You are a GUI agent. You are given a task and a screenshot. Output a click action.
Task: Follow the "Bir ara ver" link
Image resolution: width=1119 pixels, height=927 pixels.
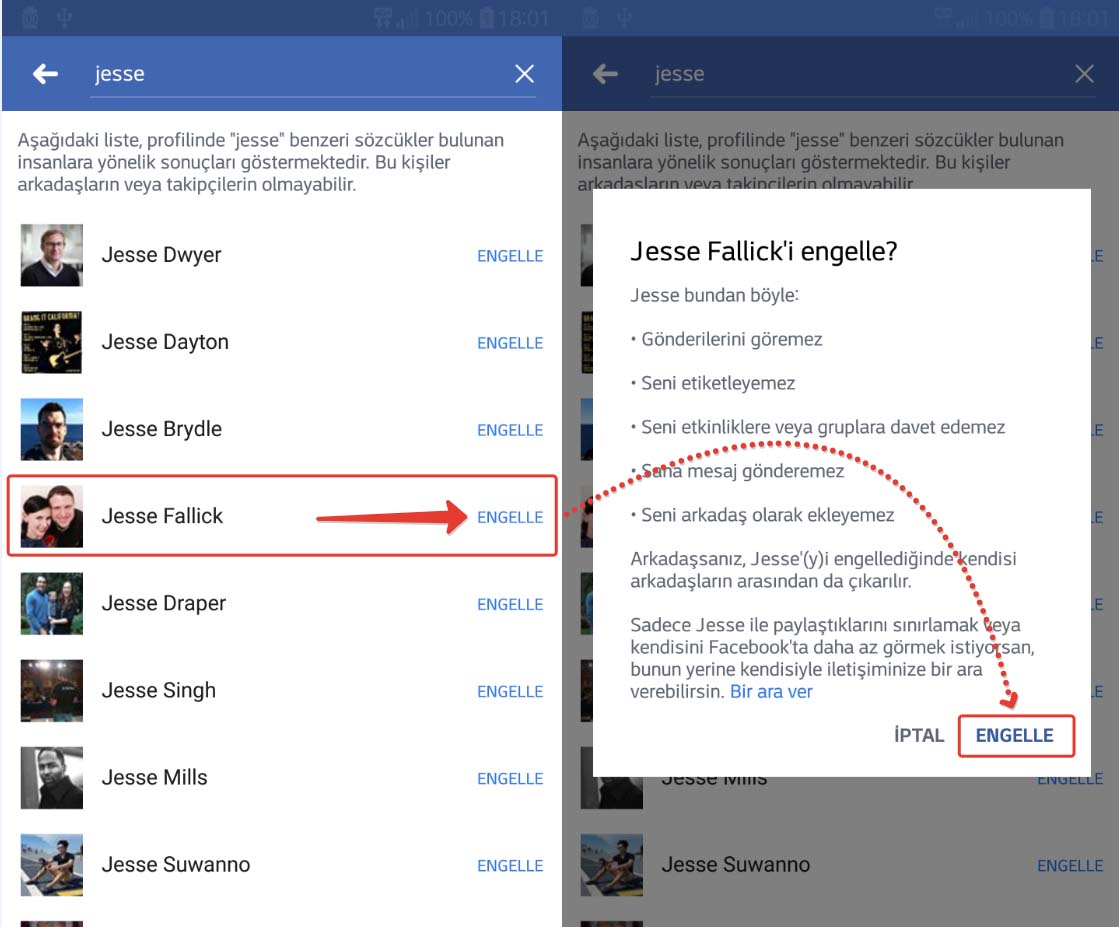point(771,691)
